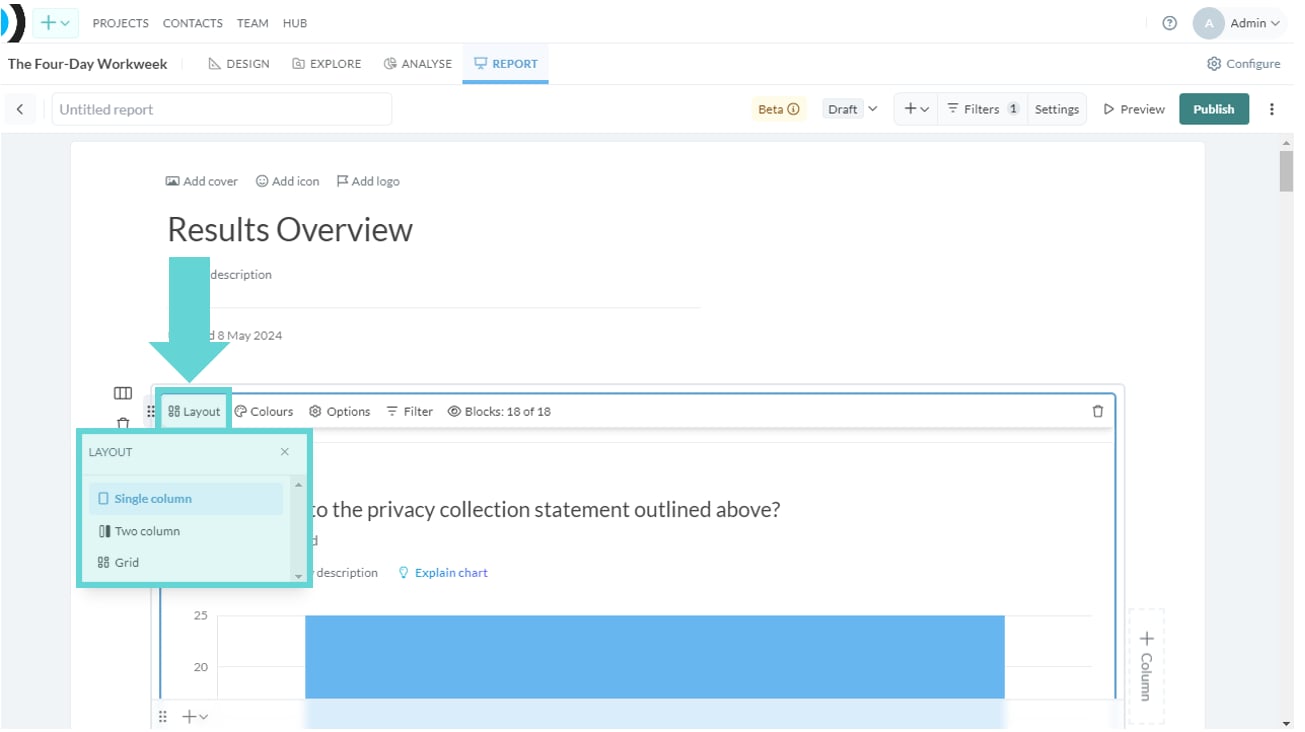Open the Admin account dropdown
The height and width of the screenshot is (732, 1305).
tap(1240, 23)
